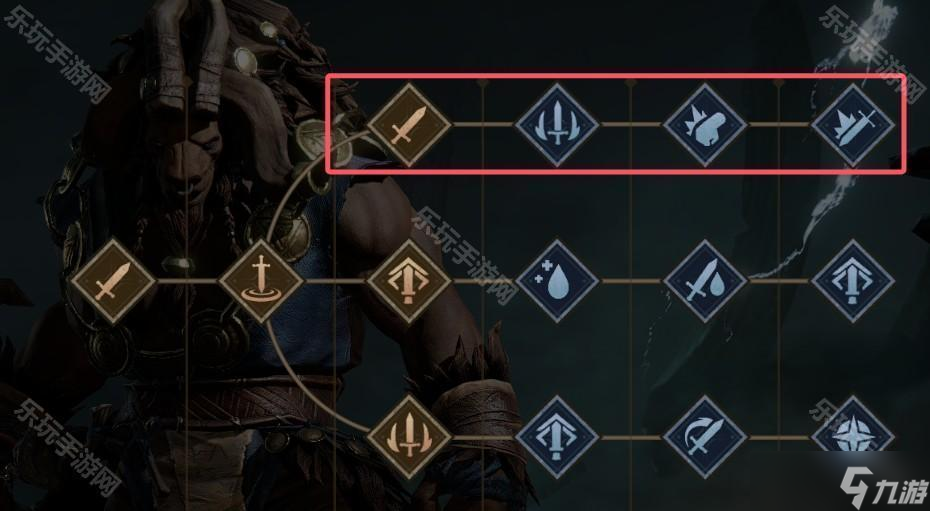Screen dimensions: 930x511
Task: Select the sword with curved arrow node
Action: [x=705, y=437]
